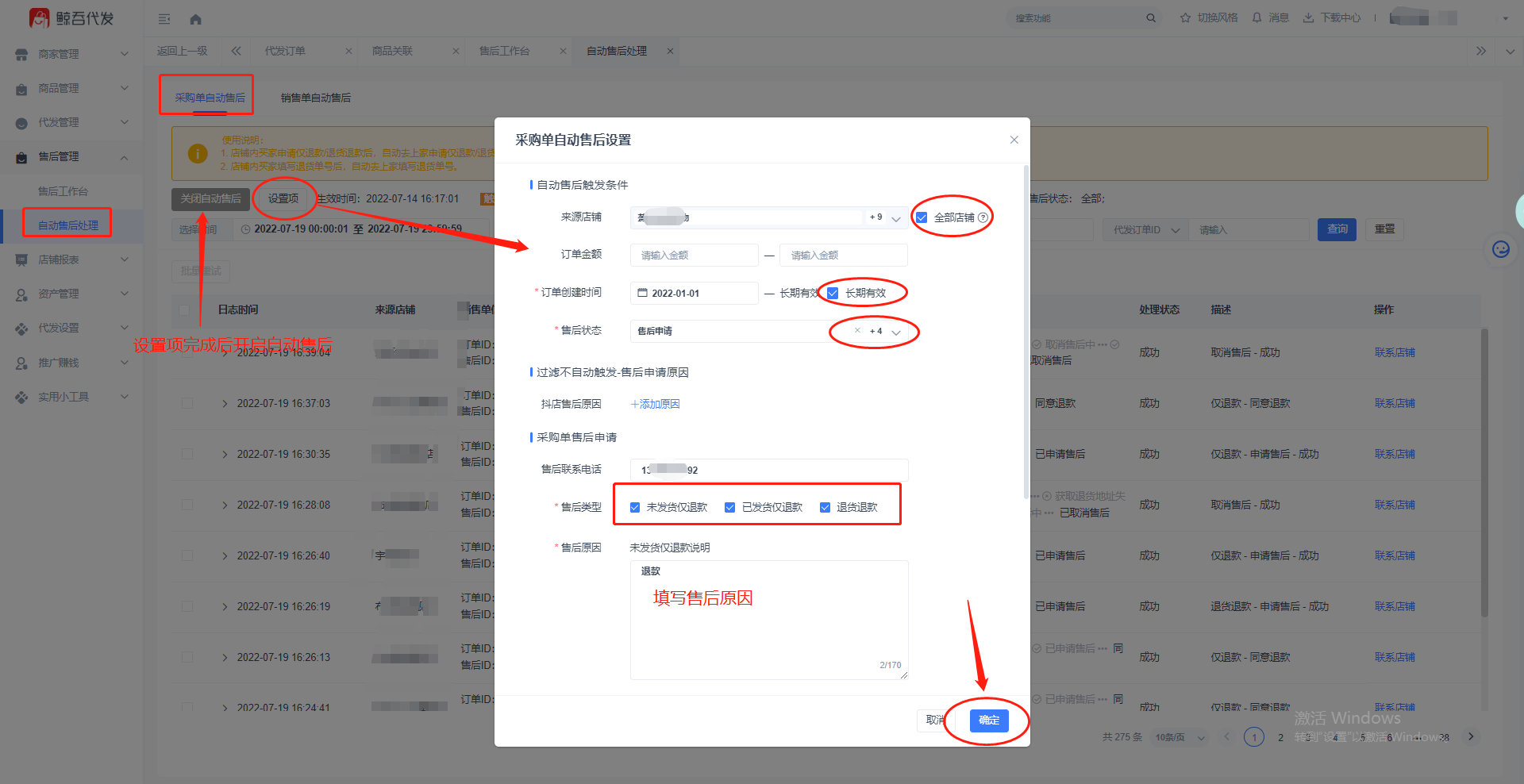The width and height of the screenshot is (1524, 784).
Task: Close the 代发订单 tab
Action: point(348,51)
